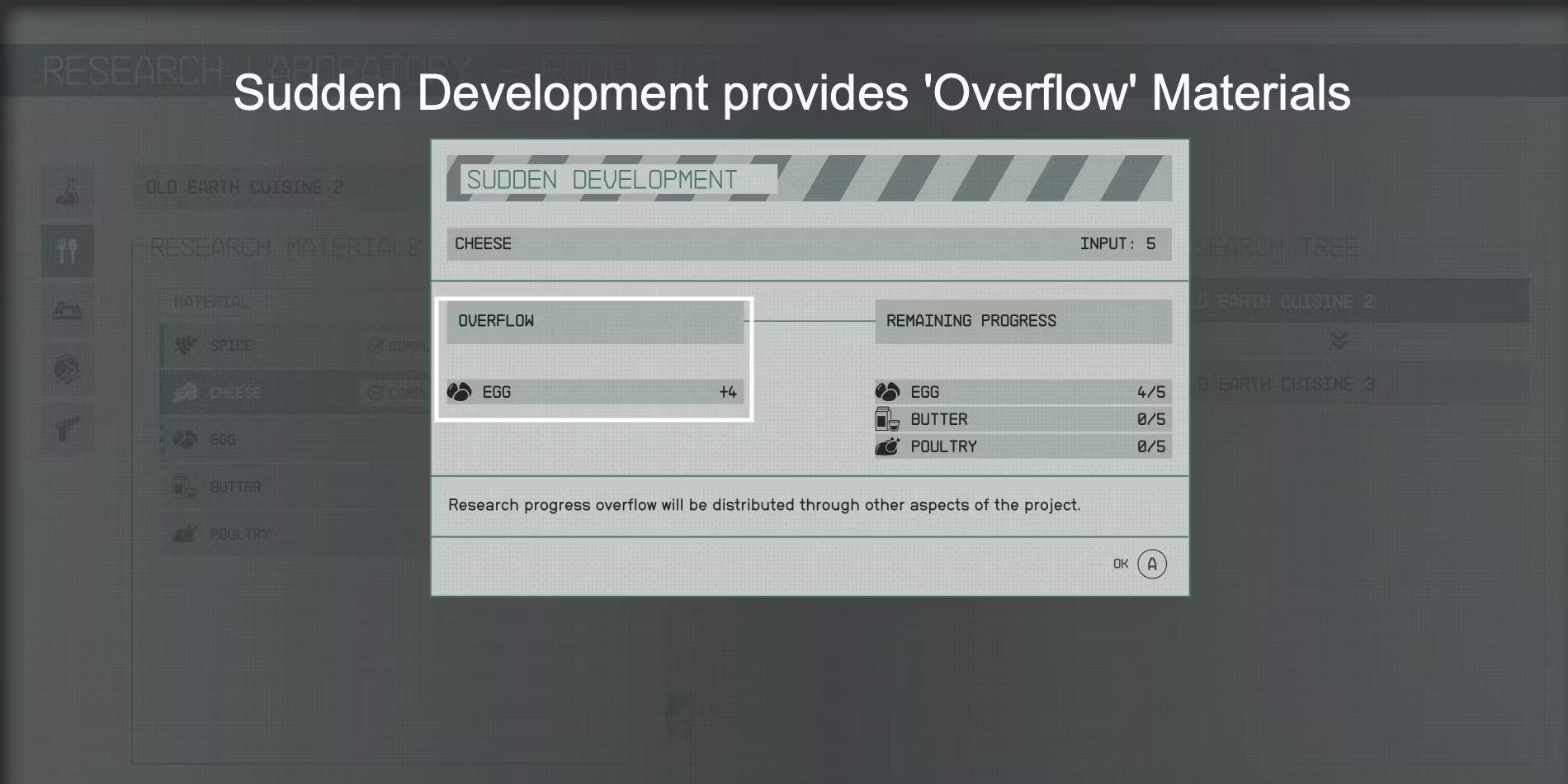The width and height of the screenshot is (1568, 784).
Task: Select the Food fork-and-knife category icon
Action: (x=68, y=250)
